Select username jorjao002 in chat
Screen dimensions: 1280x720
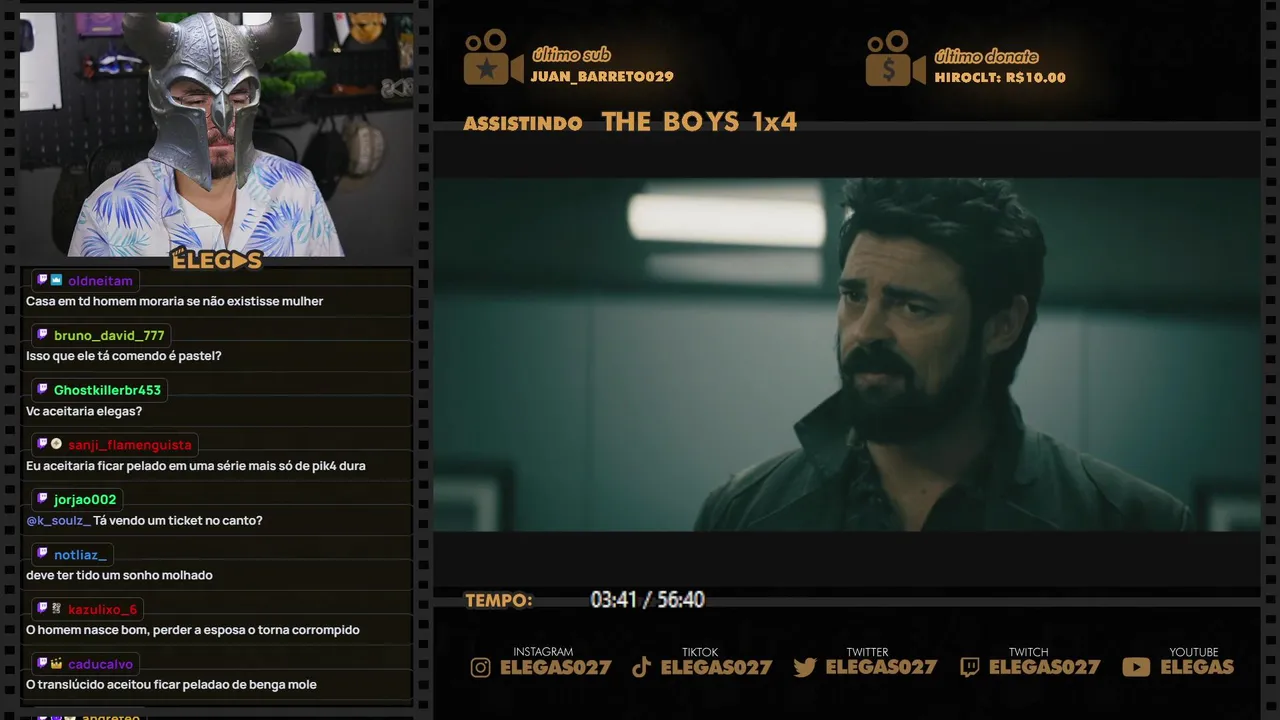pos(85,500)
